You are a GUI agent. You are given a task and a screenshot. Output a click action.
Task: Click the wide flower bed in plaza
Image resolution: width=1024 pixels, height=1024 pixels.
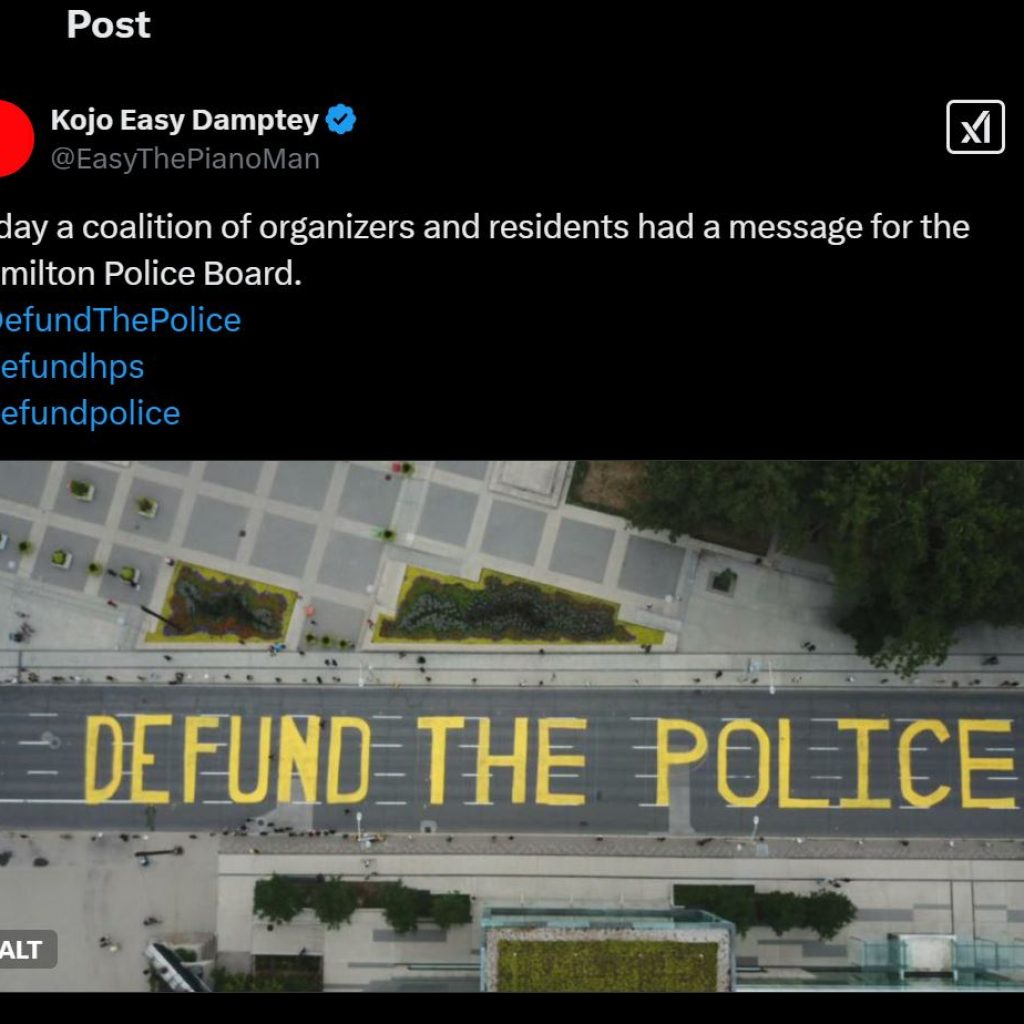(516, 607)
